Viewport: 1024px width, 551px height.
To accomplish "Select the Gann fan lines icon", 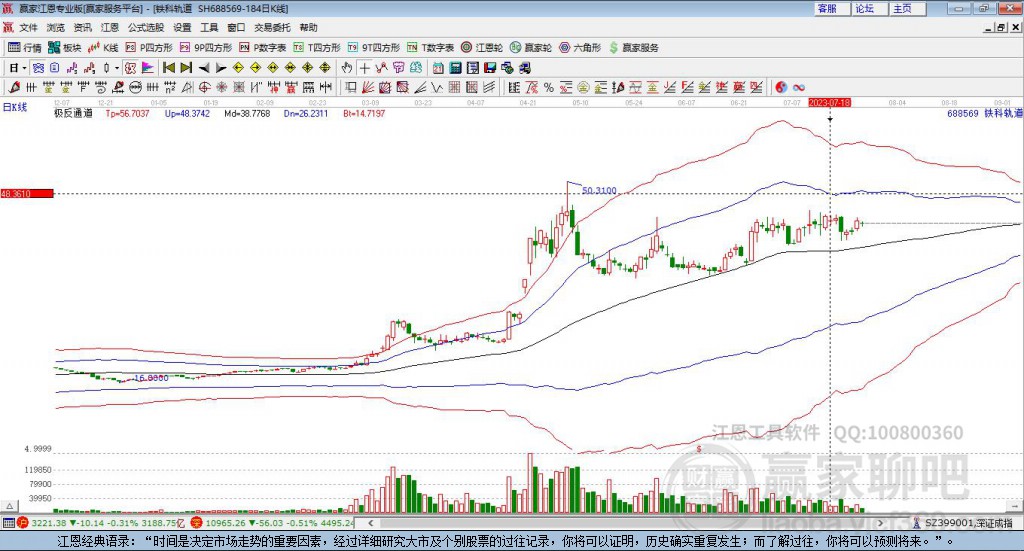I will (368, 87).
